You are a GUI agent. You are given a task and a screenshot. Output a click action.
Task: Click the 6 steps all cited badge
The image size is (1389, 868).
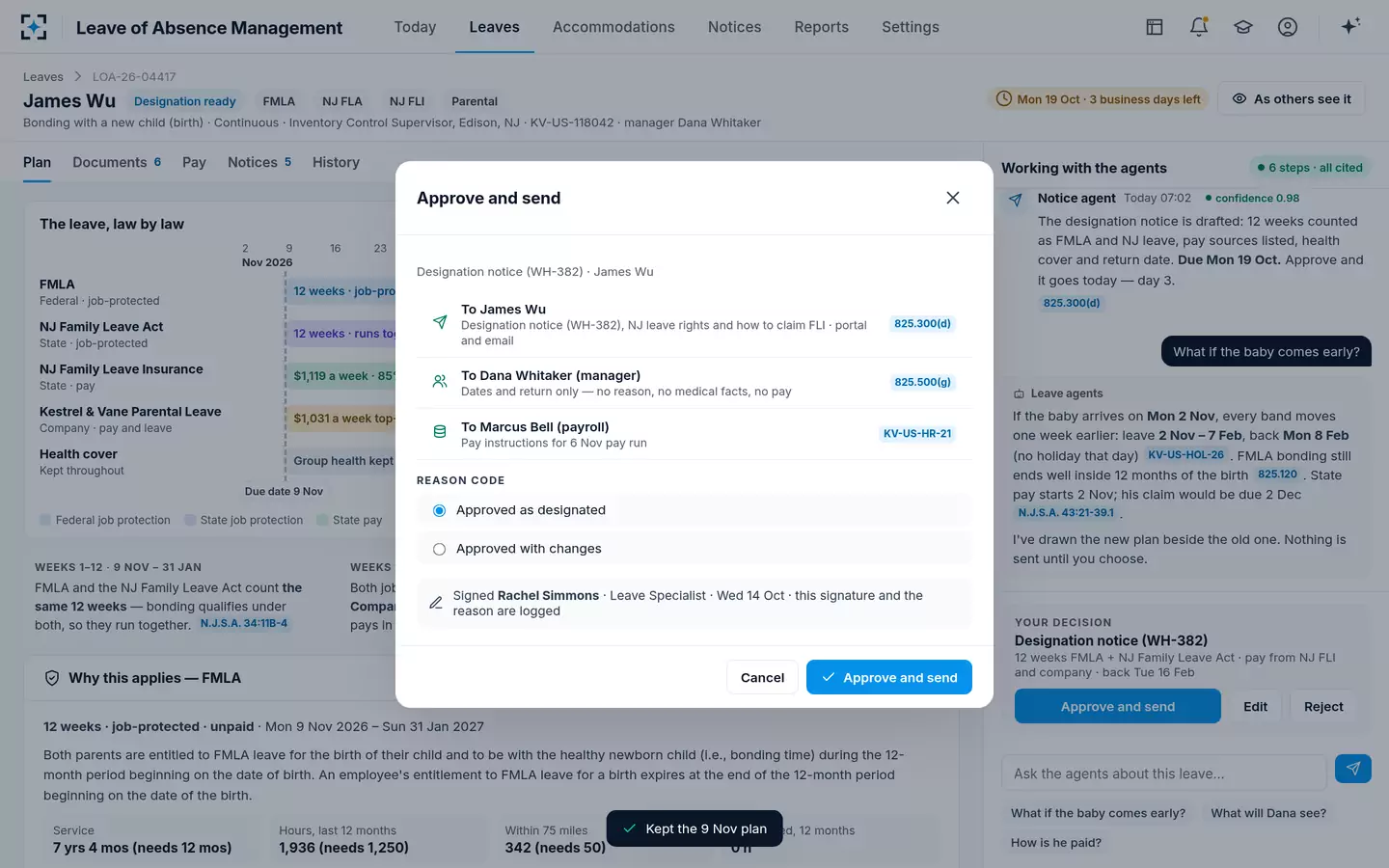pyautogui.click(x=1309, y=167)
